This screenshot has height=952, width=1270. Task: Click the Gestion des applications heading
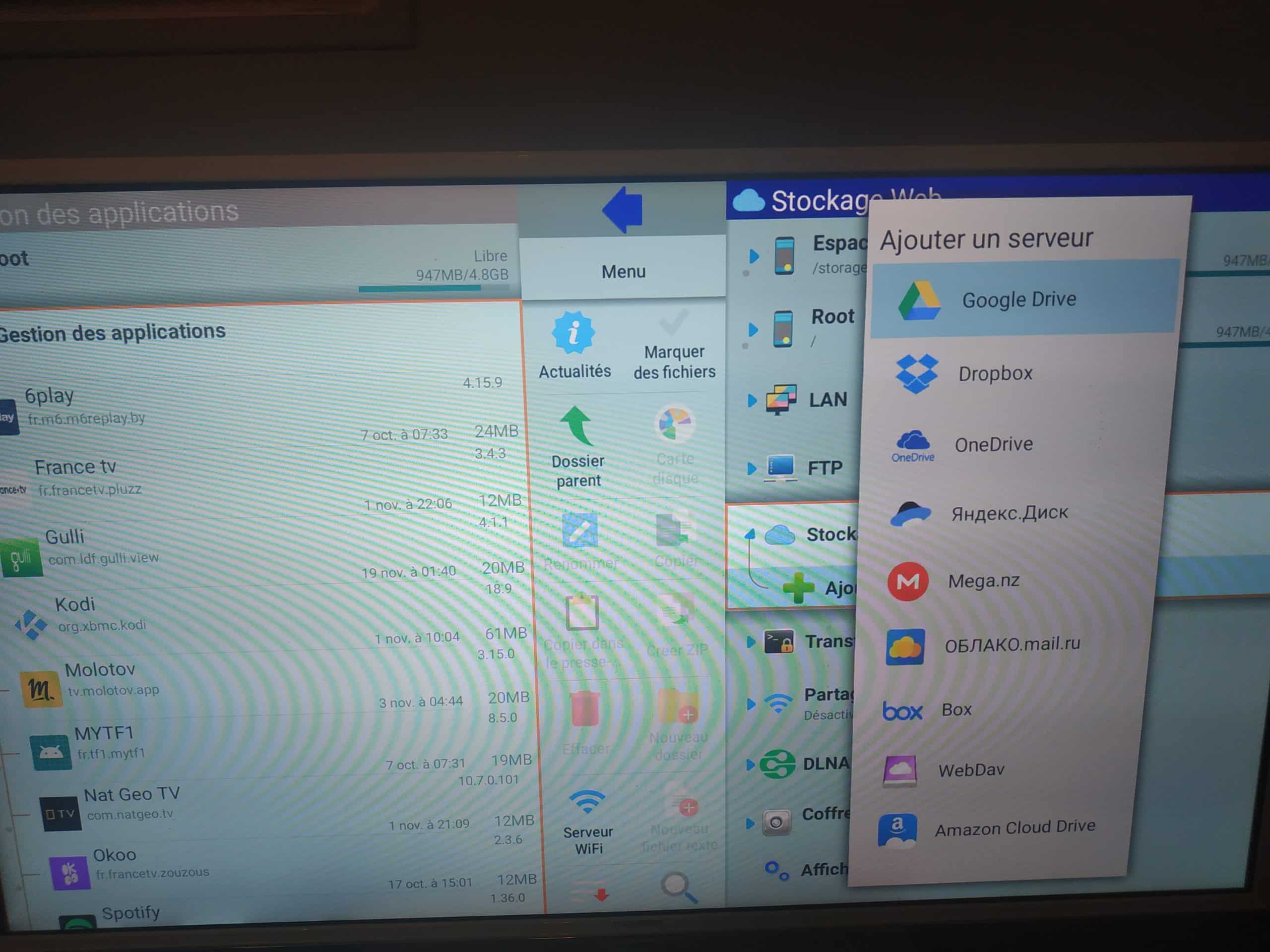click(112, 333)
